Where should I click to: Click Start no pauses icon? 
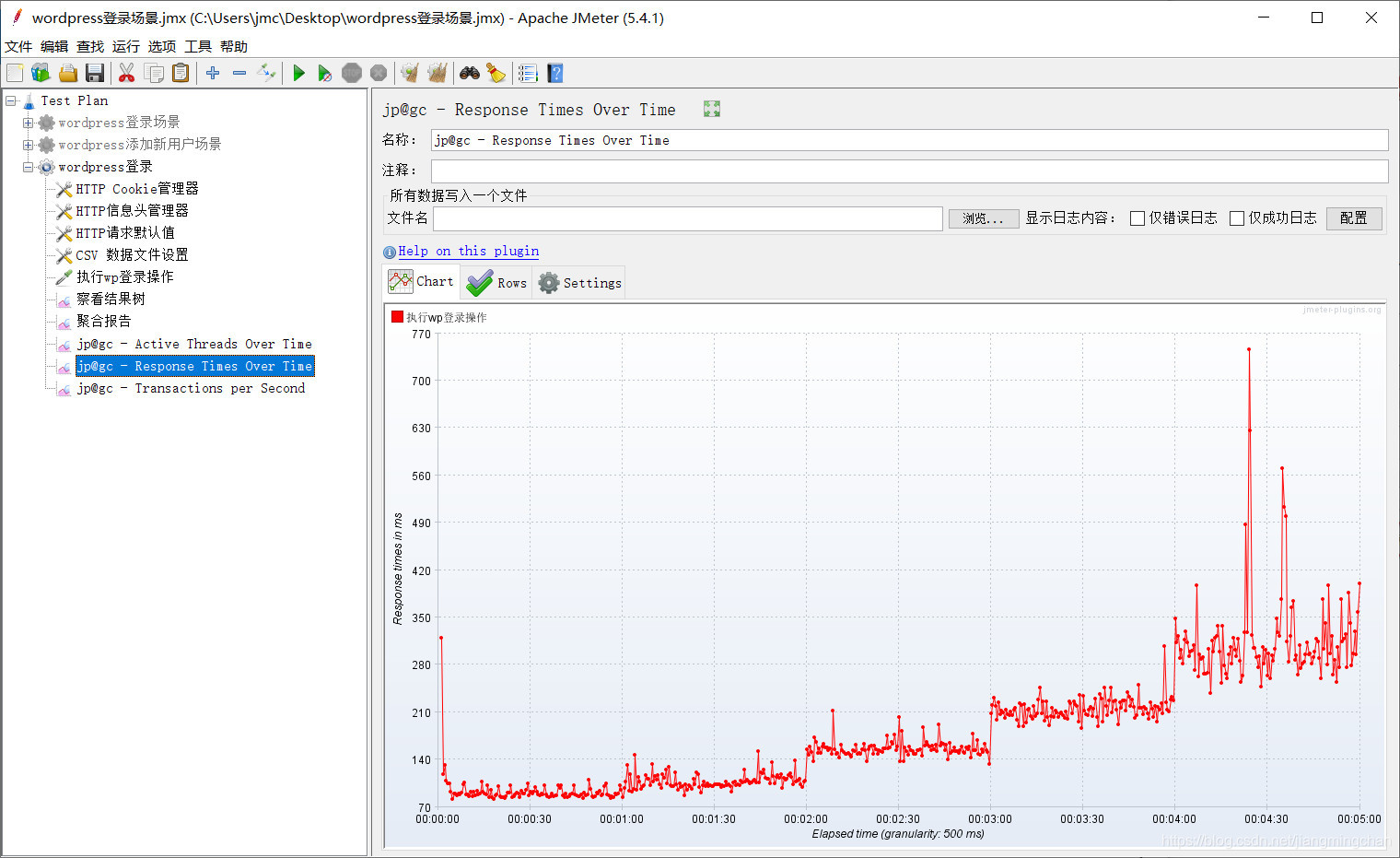click(x=324, y=73)
